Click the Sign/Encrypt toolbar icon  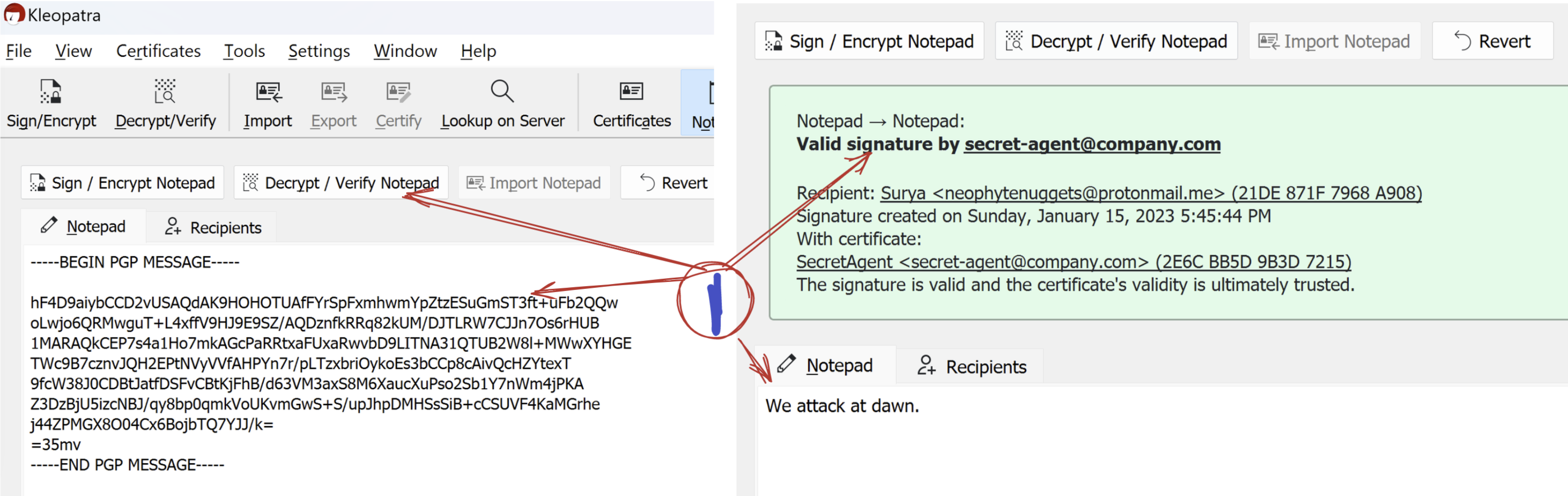click(50, 92)
